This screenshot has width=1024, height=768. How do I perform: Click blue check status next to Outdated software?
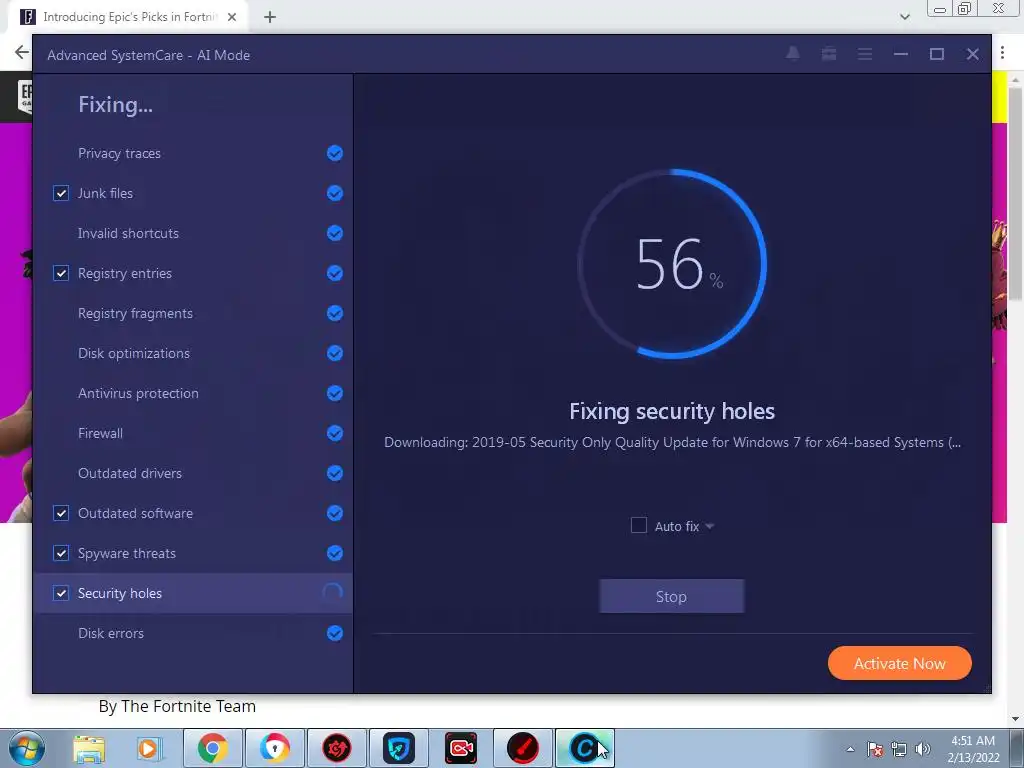[x=334, y=513]
